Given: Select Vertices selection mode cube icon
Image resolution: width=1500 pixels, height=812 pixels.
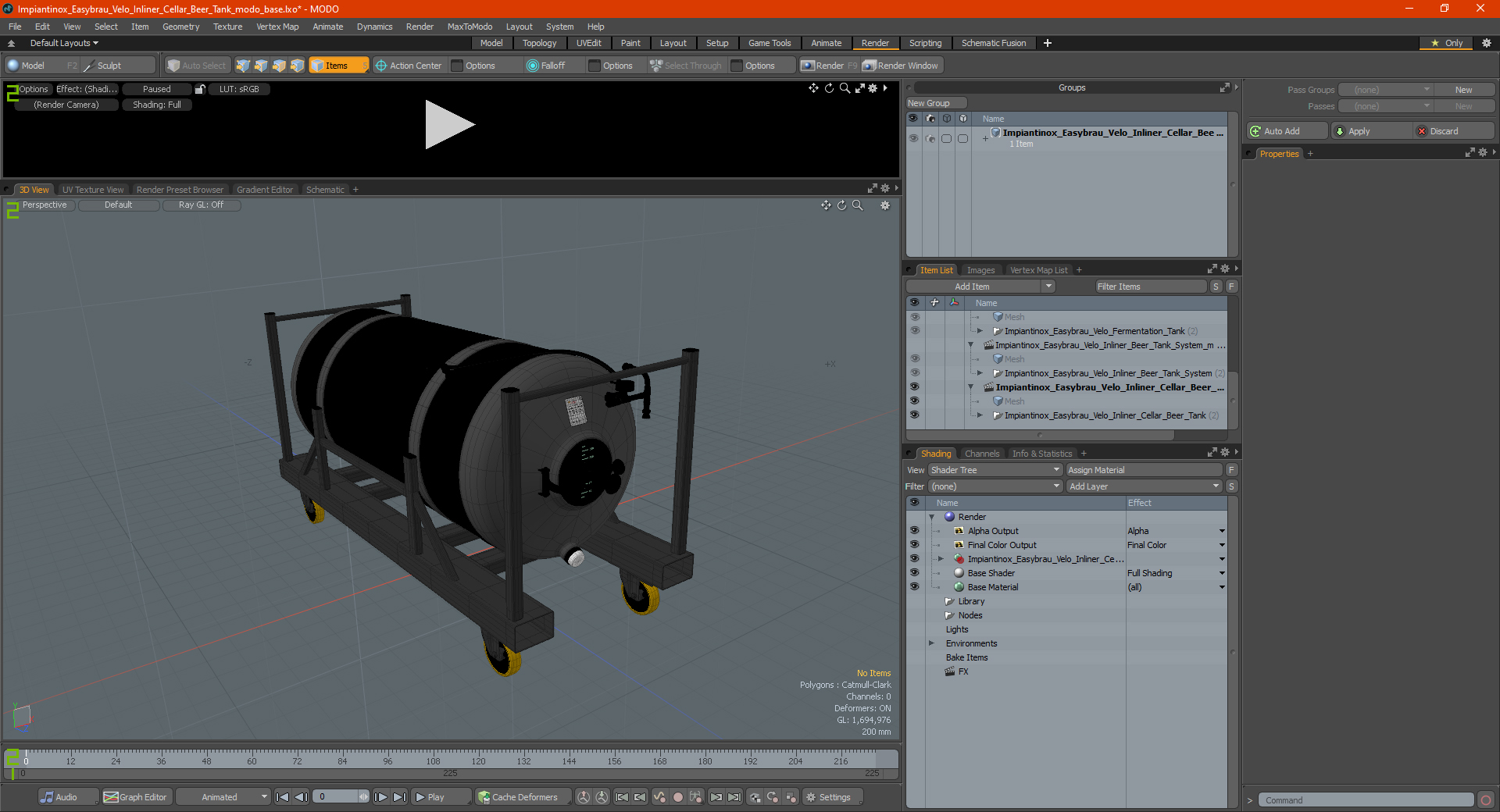Looking at the screenshot, I should point(243,66).
